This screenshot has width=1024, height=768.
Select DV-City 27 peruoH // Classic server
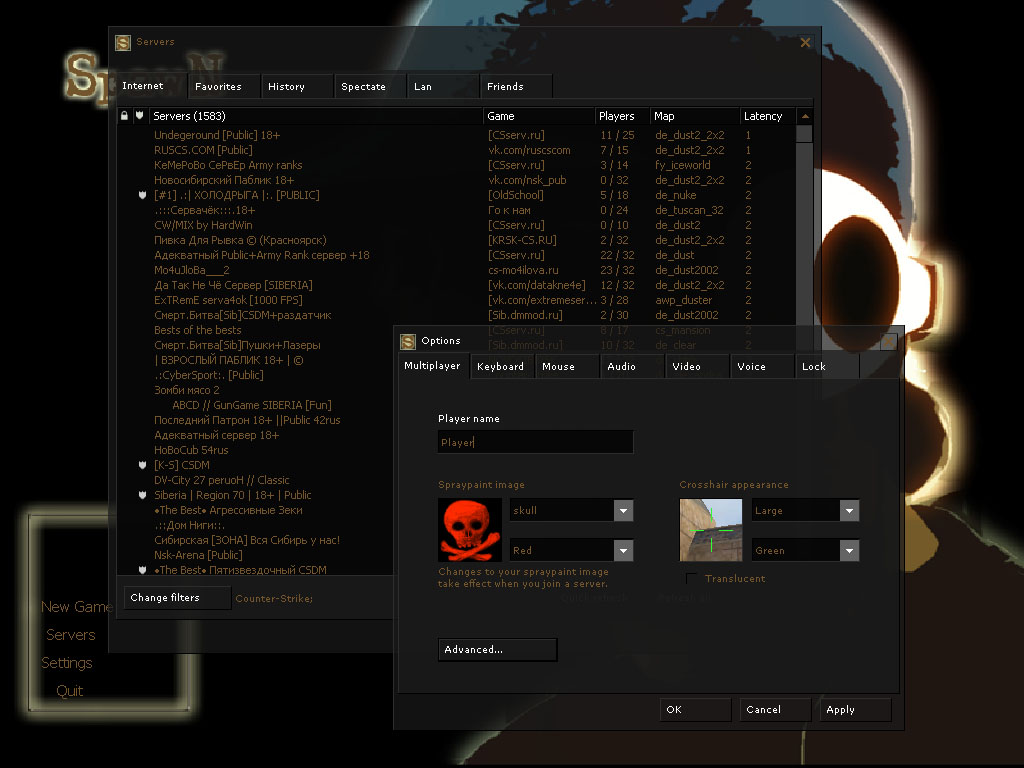(221, 481)
